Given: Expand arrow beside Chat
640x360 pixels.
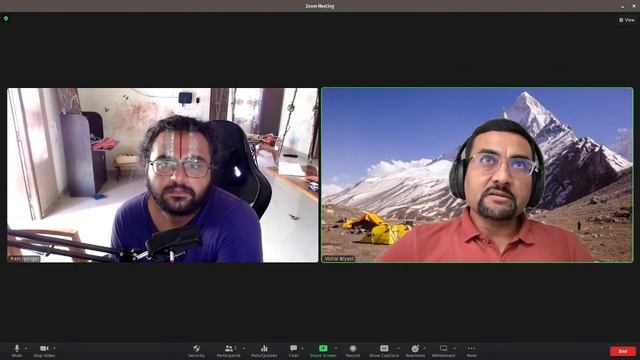Looking at the screenshot, I should [x=302, y=348].
